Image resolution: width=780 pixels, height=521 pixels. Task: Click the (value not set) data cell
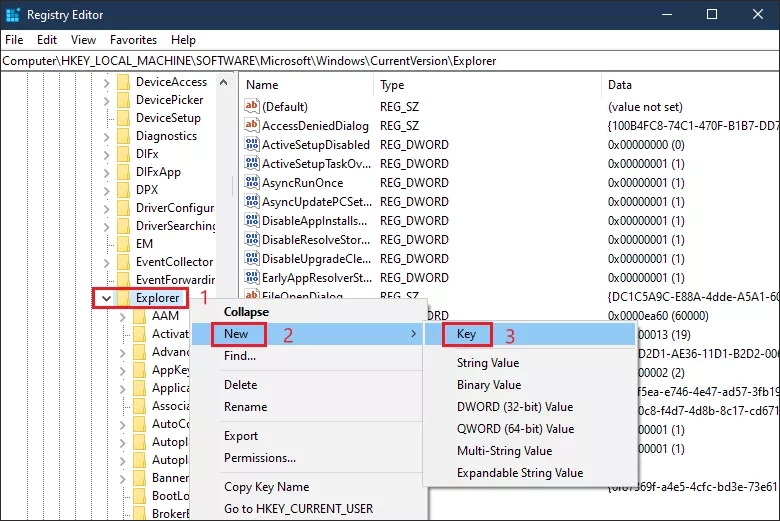point(645,106)
